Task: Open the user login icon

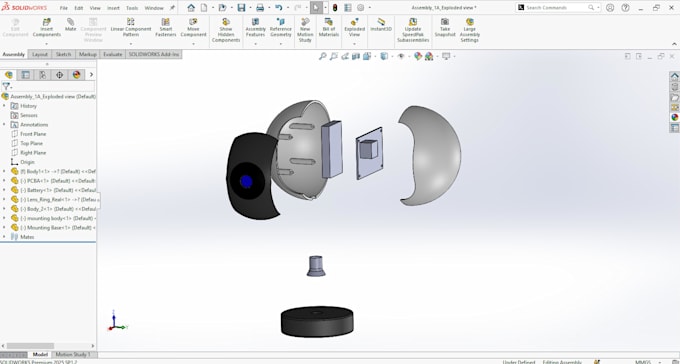Action: [x=610, y=7]
